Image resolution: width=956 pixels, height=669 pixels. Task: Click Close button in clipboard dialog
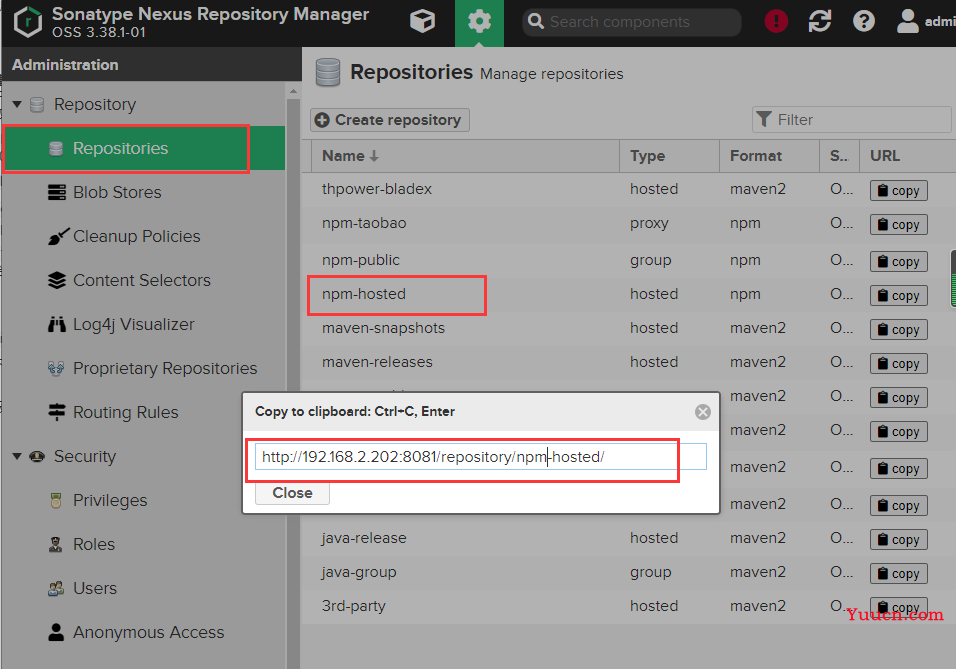click(x=292, y=493)
